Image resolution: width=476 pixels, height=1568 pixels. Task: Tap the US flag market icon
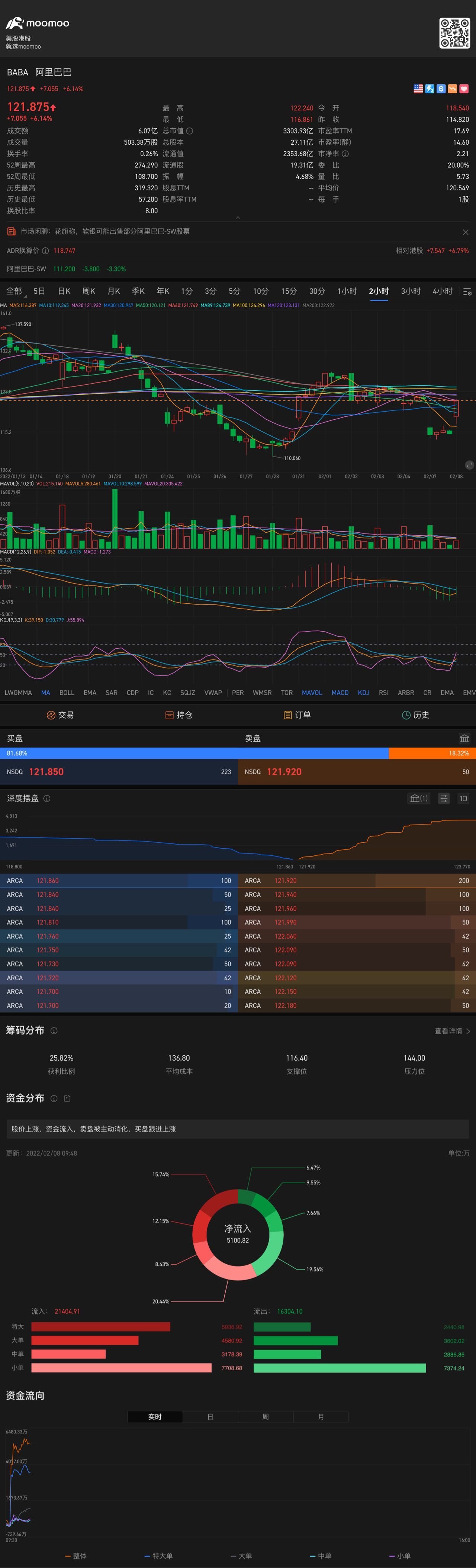pyautogui.click(x=418, y=89)
